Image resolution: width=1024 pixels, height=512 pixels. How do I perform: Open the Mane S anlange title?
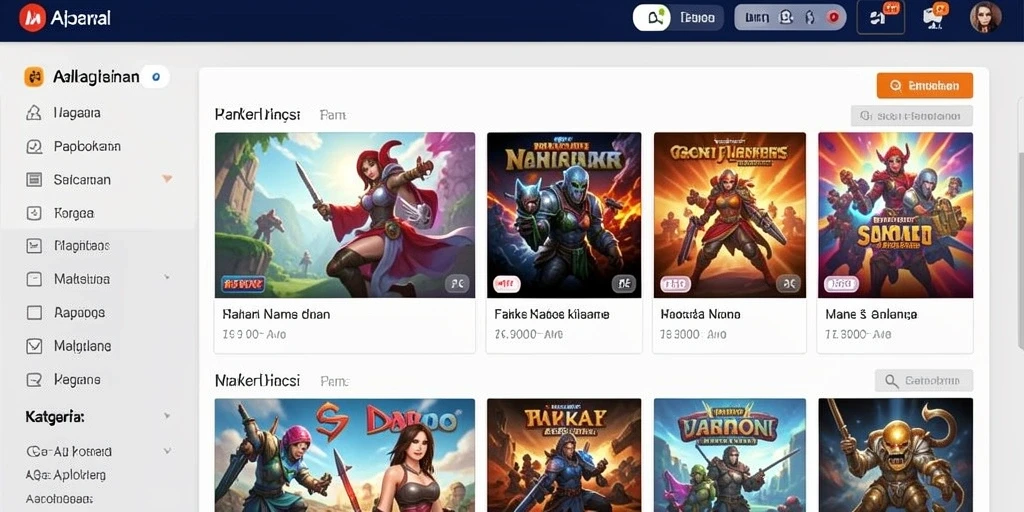(x=871, y=314)
